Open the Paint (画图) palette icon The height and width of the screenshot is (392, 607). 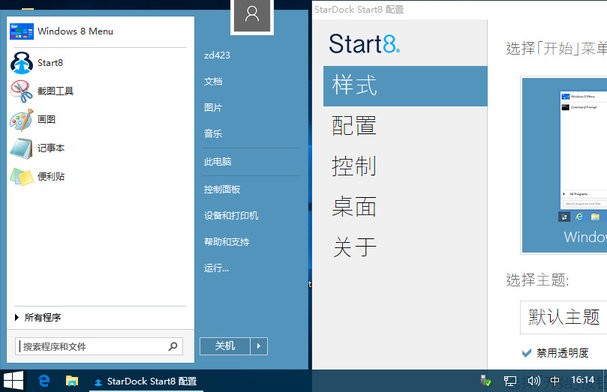pos(21,120)
